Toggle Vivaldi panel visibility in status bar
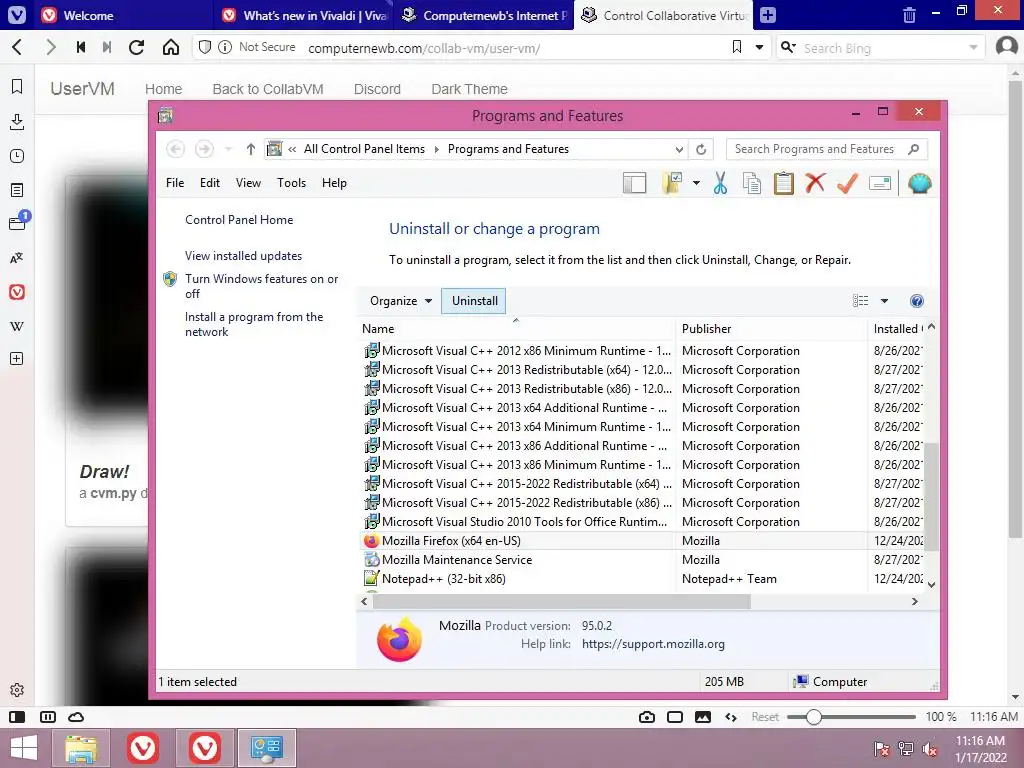Image resolution: width=1024 pixels, height=768 pixels. click(17, 717)
